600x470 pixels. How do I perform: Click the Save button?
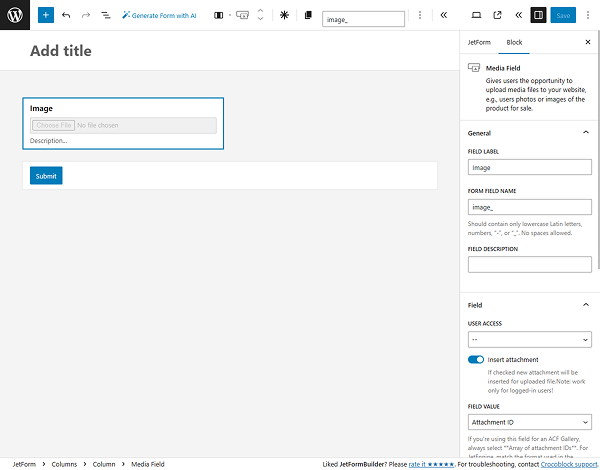(563, 15)
